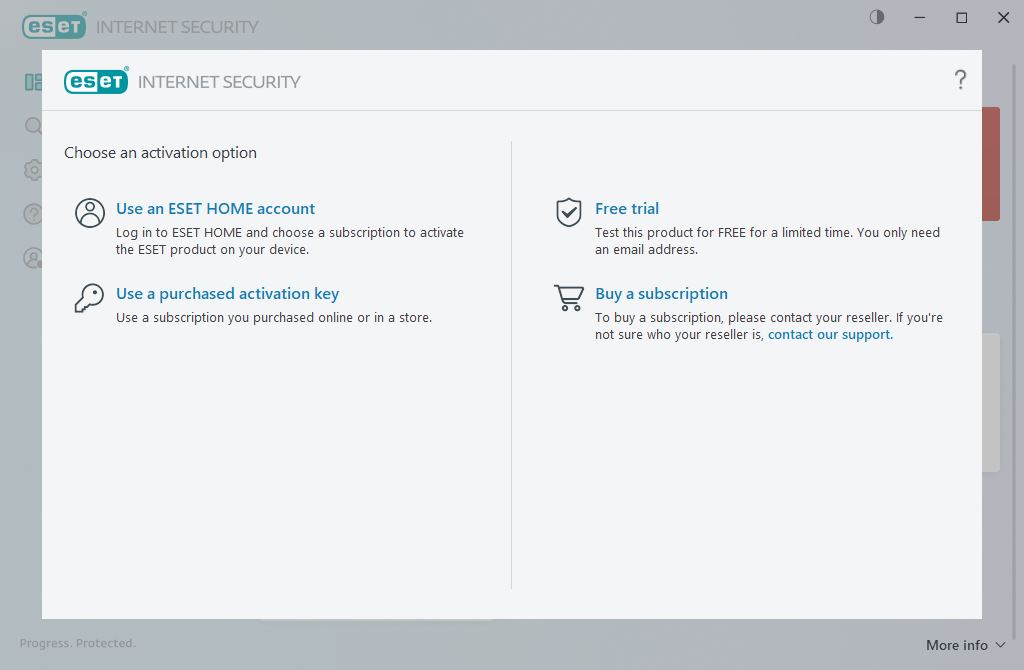The height and width of the screenshot is (670, 1024).
Task: Follow the contact our support link
Action: 830,334
